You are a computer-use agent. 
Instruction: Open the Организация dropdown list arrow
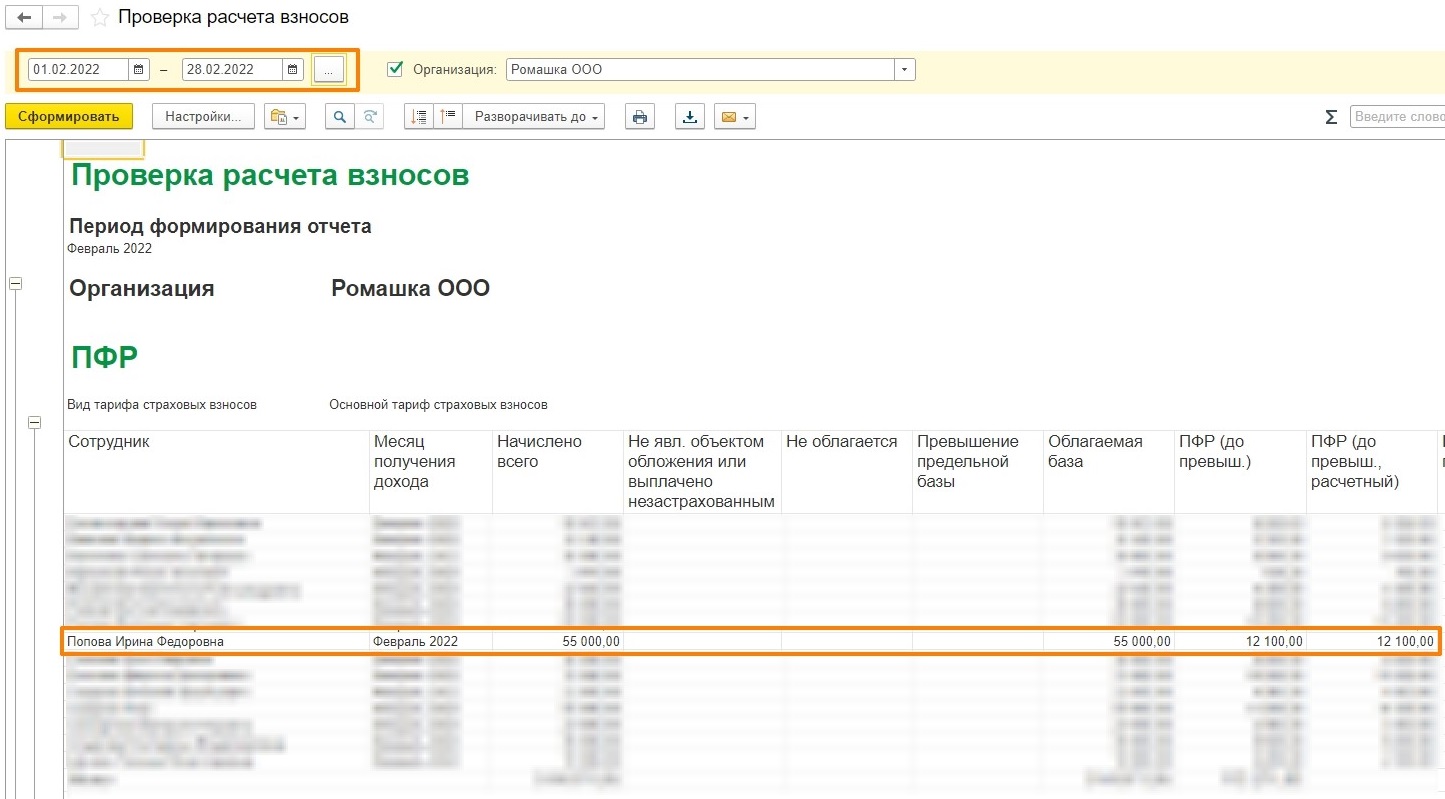tap(905, 70)
